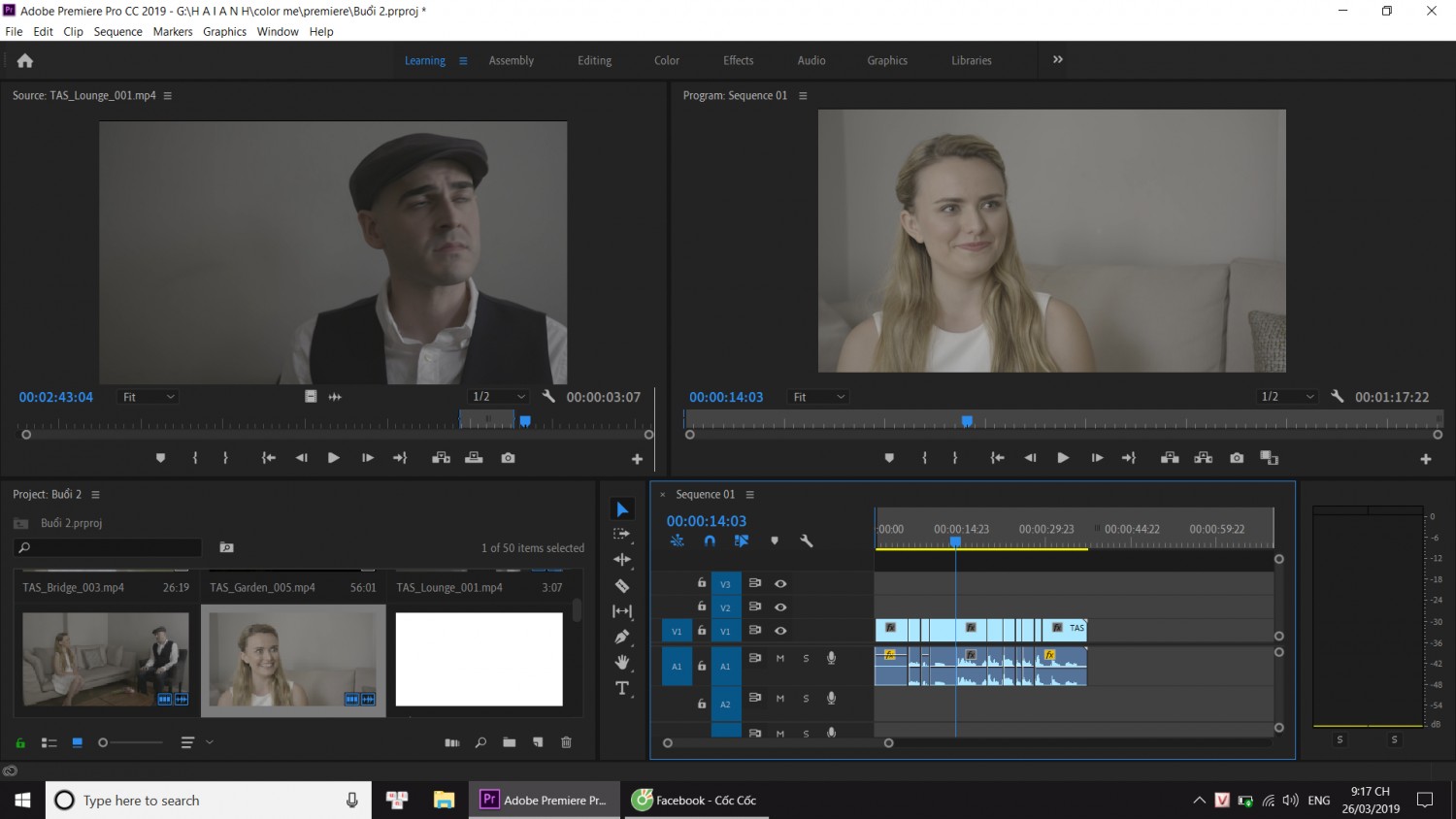Open Program monitor settings wrench
The height and width of the screenshot is (819, 1456).
[x=1337, y=396]
